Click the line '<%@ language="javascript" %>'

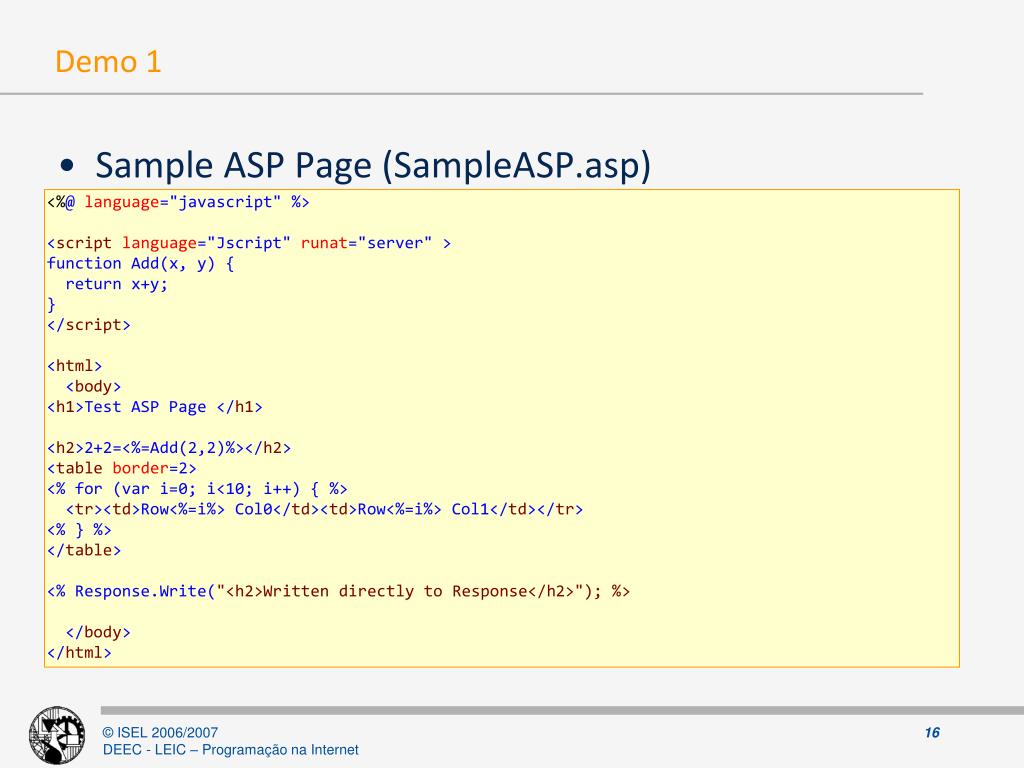click(x=178, y=202)
